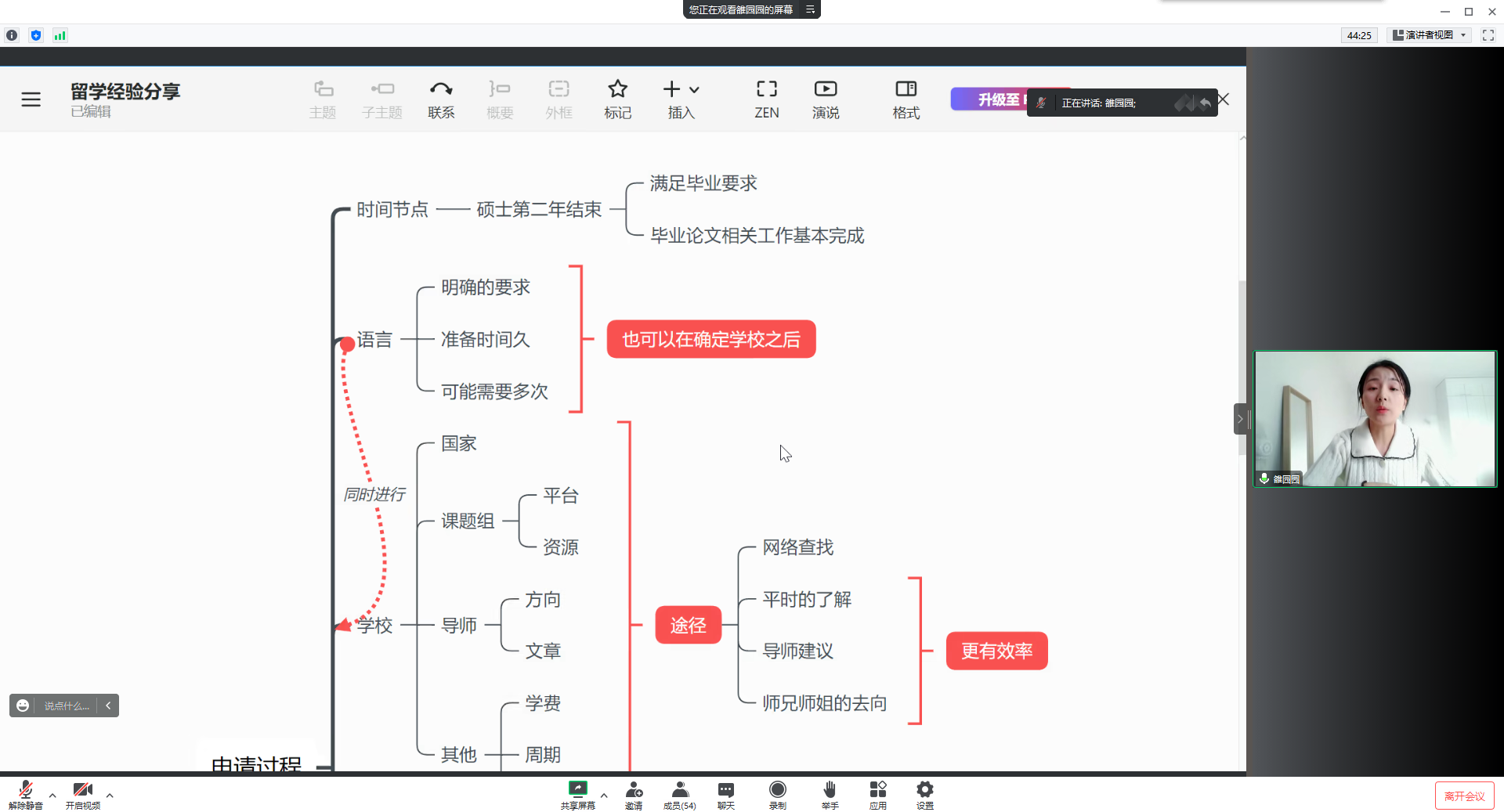The image size is (1504, 812).
Task: Start recording with 录制 button
Action: (777, 794)
